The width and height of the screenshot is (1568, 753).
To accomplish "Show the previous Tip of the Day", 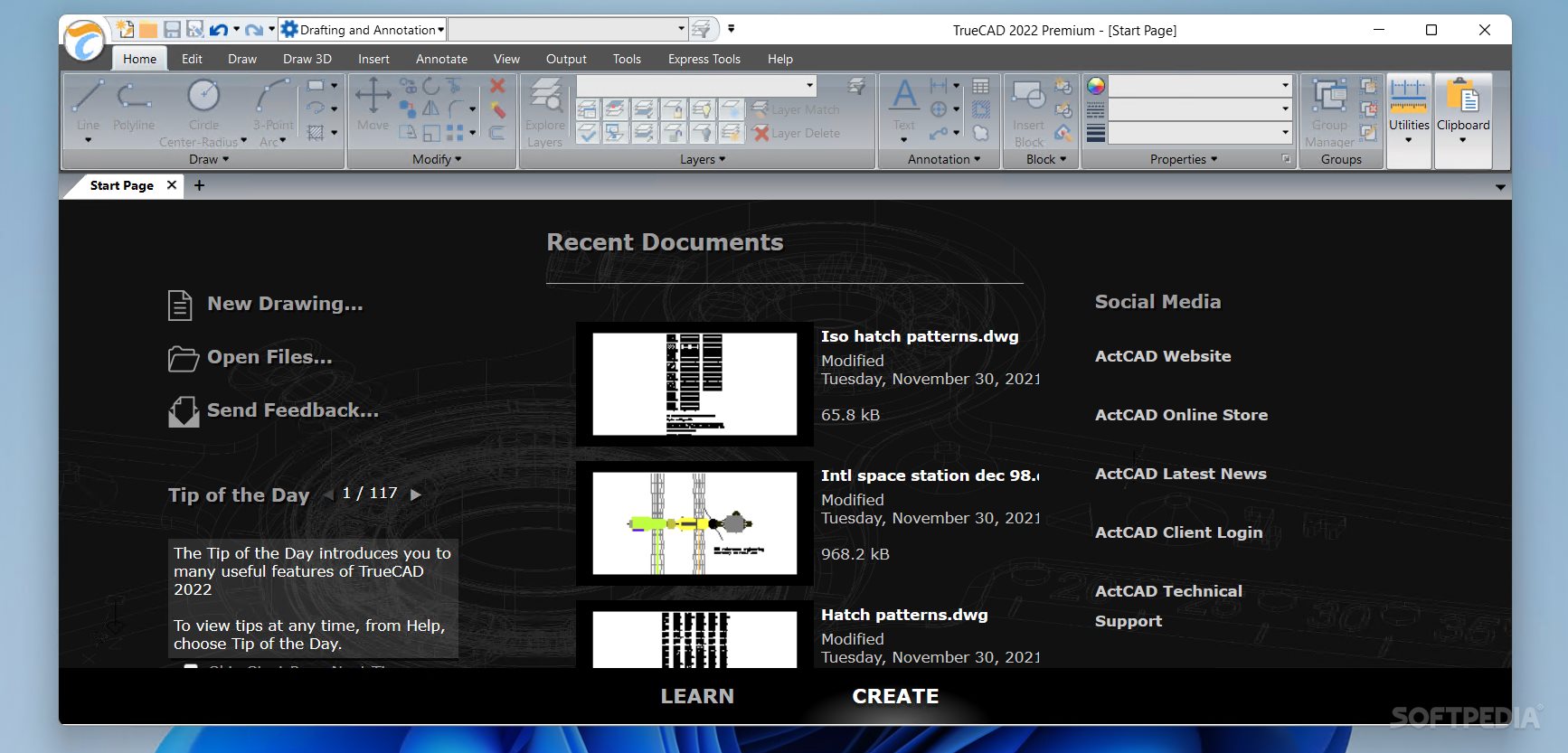I will pos(328,494).
